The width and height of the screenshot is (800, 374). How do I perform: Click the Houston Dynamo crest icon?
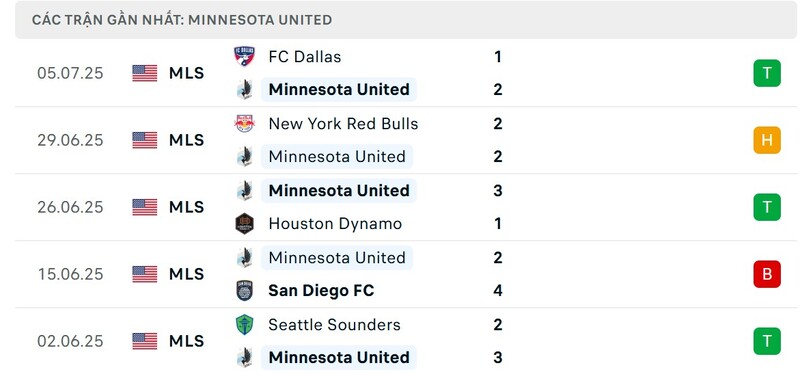[x=244, y=223]
